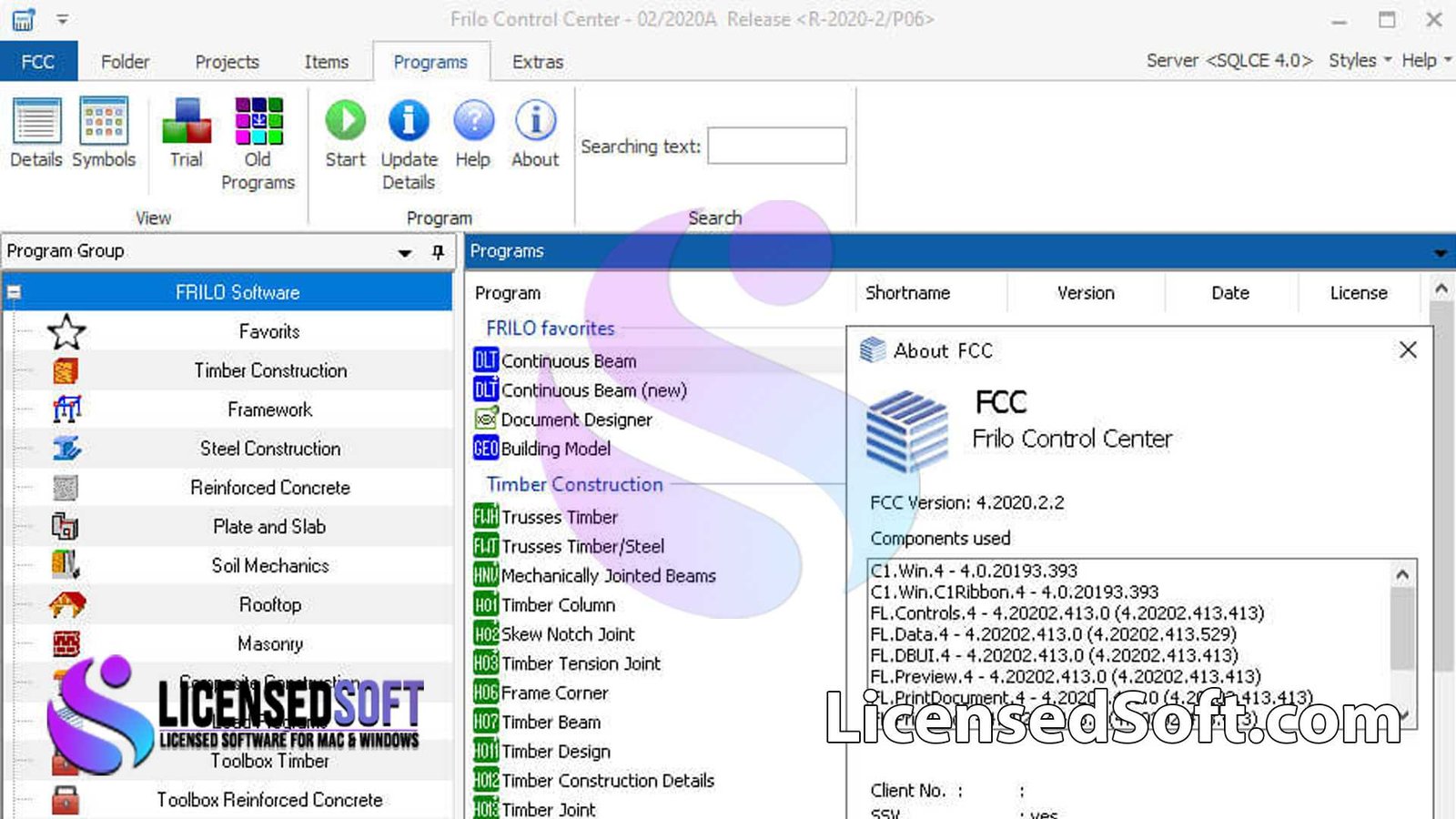Switch to Symbols view
The width and height of the screenshot is (1456, 819).
click(104, 133)
